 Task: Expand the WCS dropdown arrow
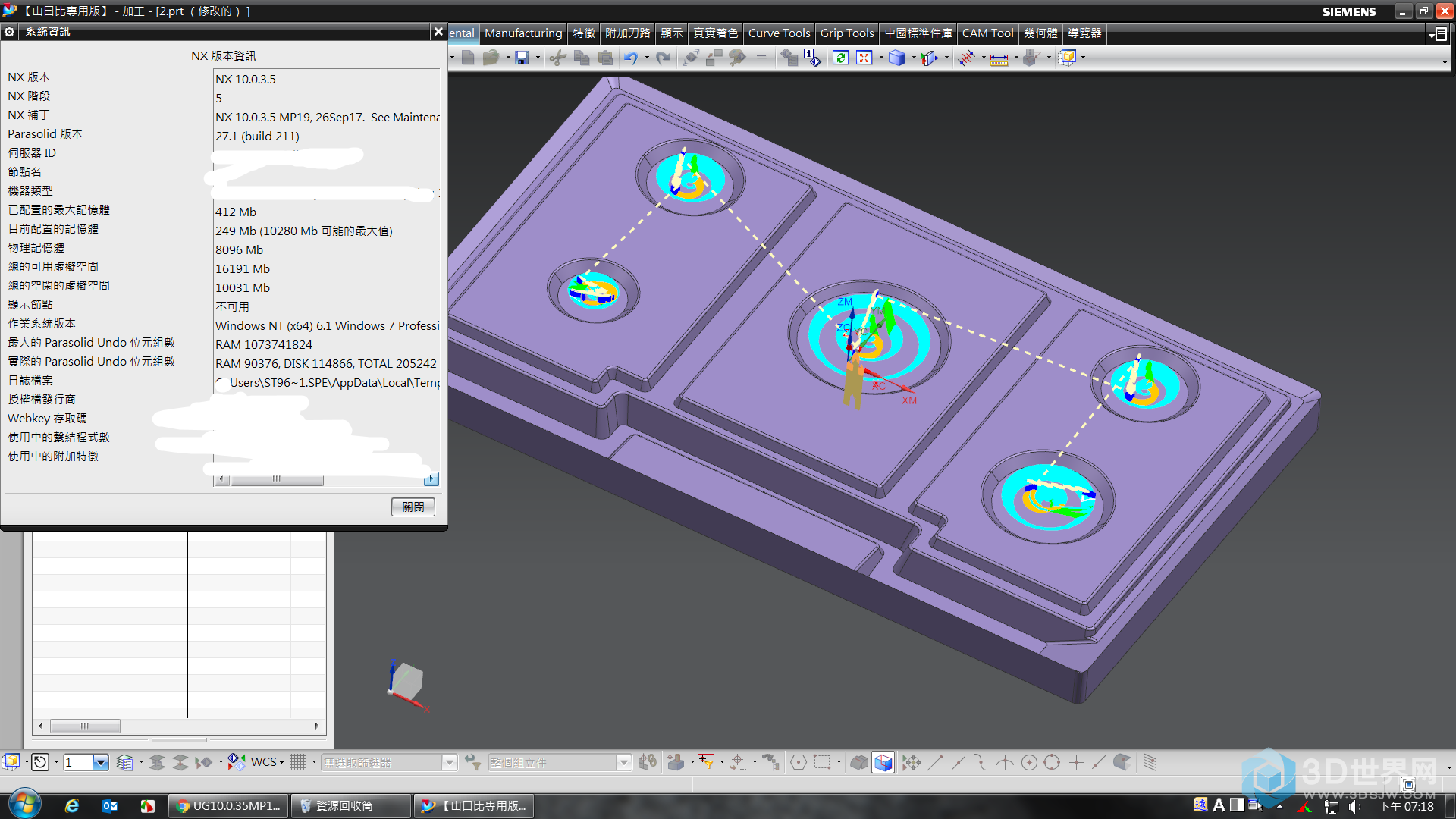(282, 763)
